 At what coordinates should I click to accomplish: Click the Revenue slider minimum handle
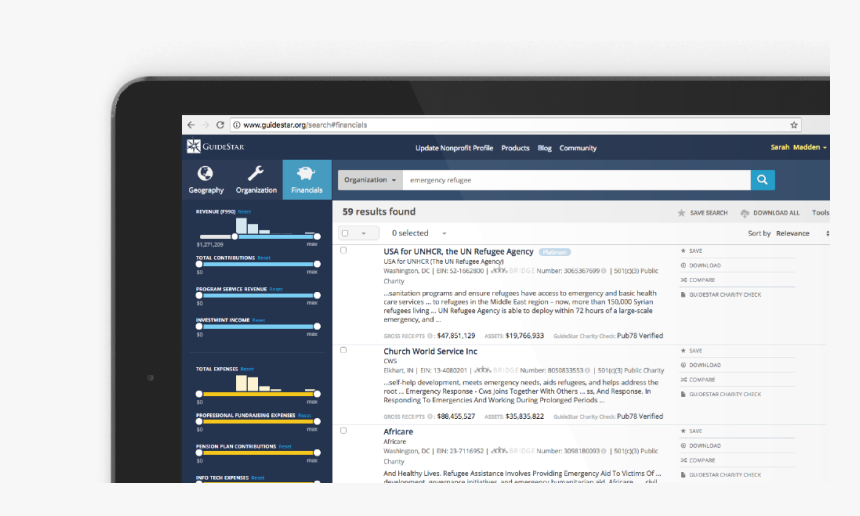pos(235,236)
